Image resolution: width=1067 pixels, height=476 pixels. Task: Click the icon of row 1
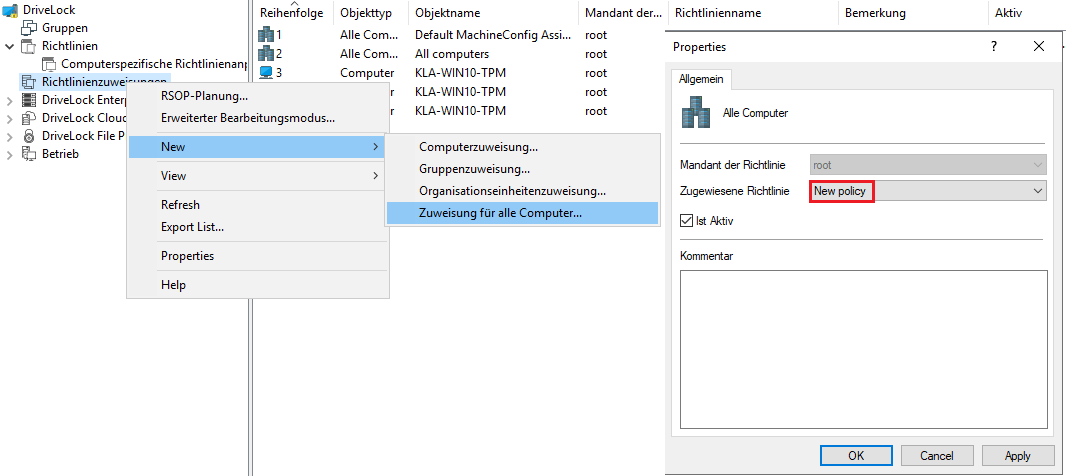tap(266, 35)
